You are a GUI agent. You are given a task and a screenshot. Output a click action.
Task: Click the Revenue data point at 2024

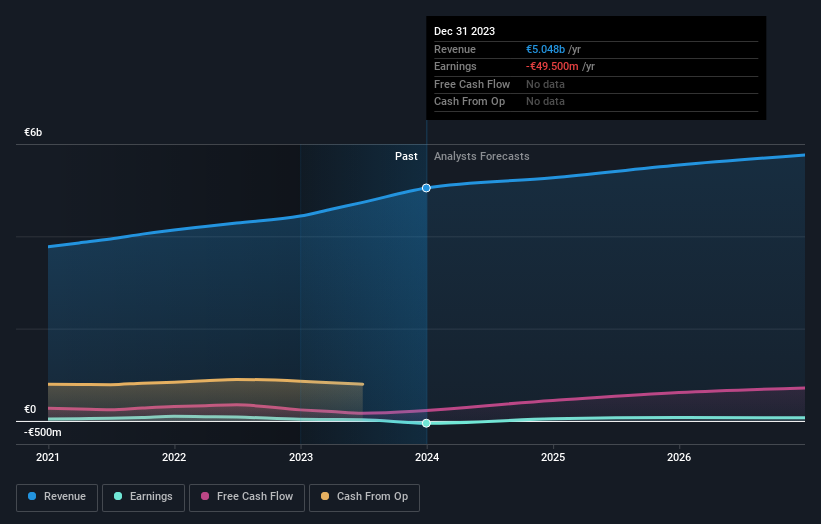(426, 188)
